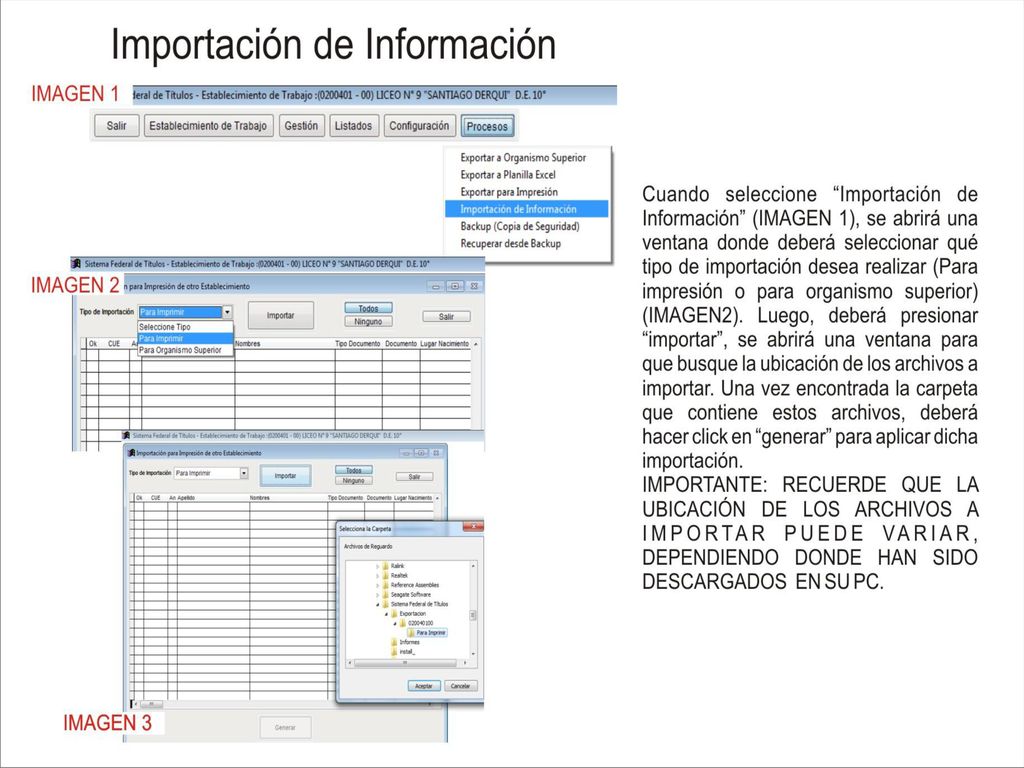The height and width of the screenshot is (768, 1024).
Task: Select Sistema Federal de Títulos folder
Action: click(x=419, y=604)
